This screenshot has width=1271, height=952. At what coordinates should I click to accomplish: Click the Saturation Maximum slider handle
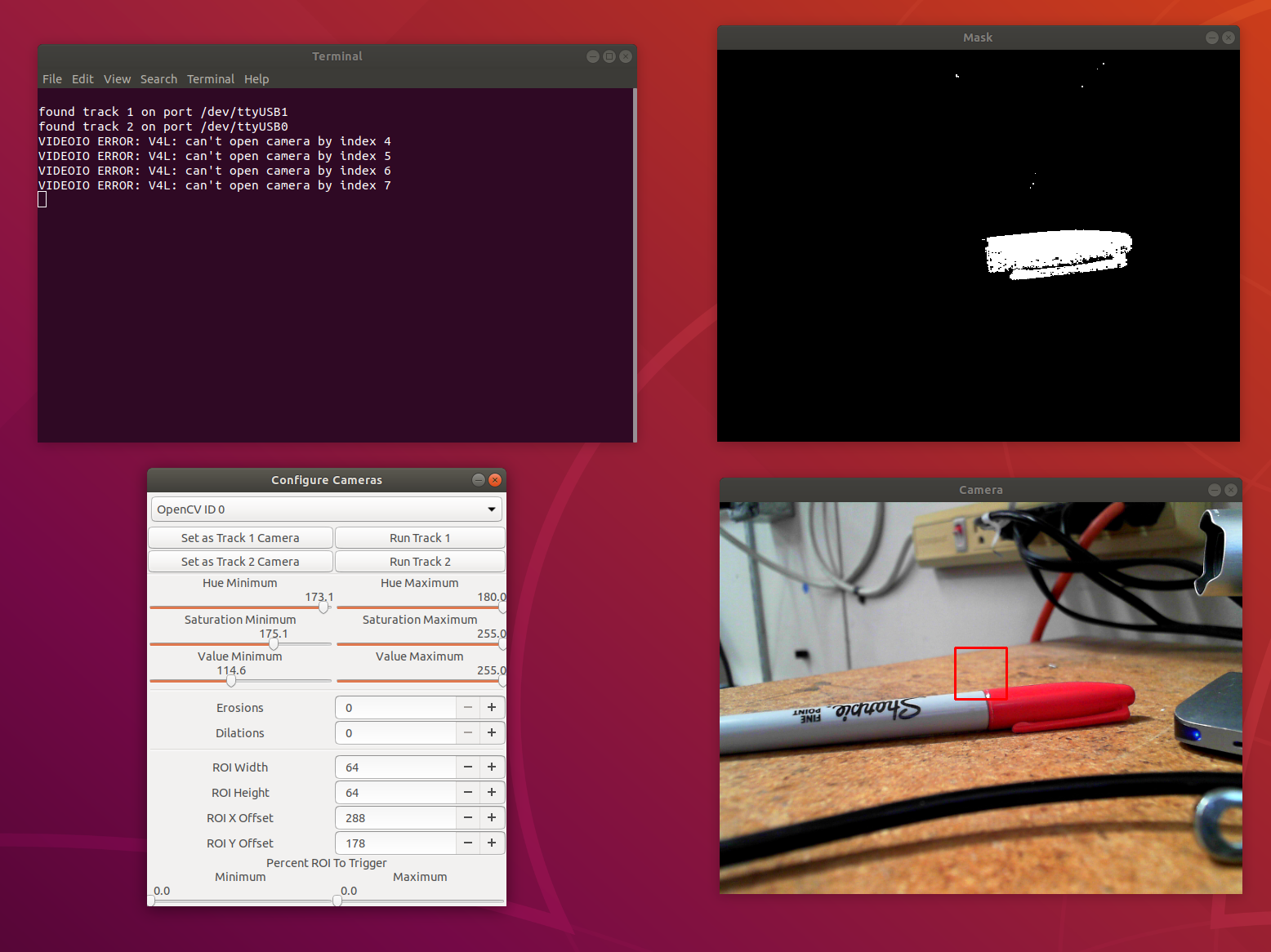[502, 644]
